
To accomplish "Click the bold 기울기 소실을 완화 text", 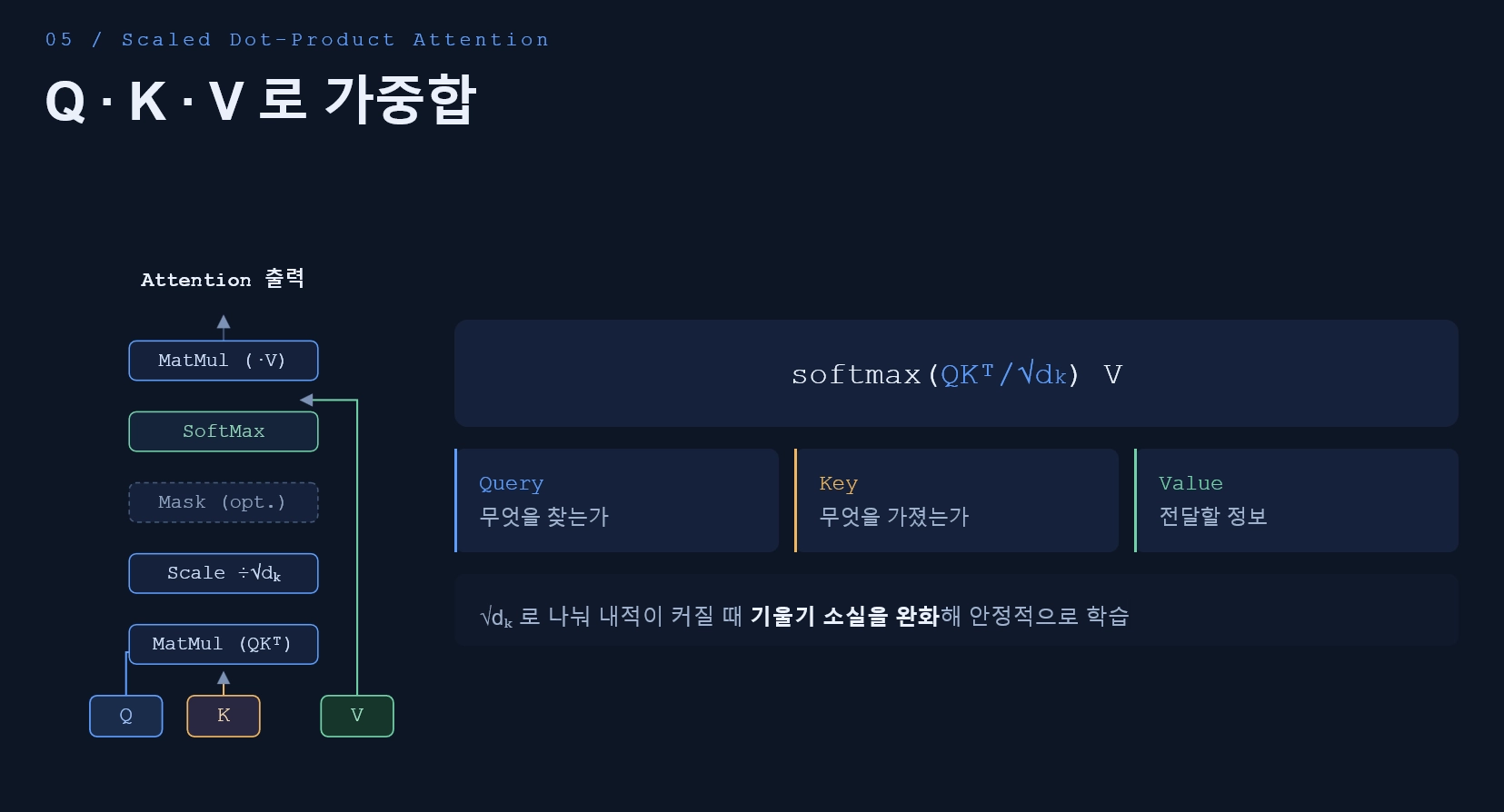I will coord(845,616).
